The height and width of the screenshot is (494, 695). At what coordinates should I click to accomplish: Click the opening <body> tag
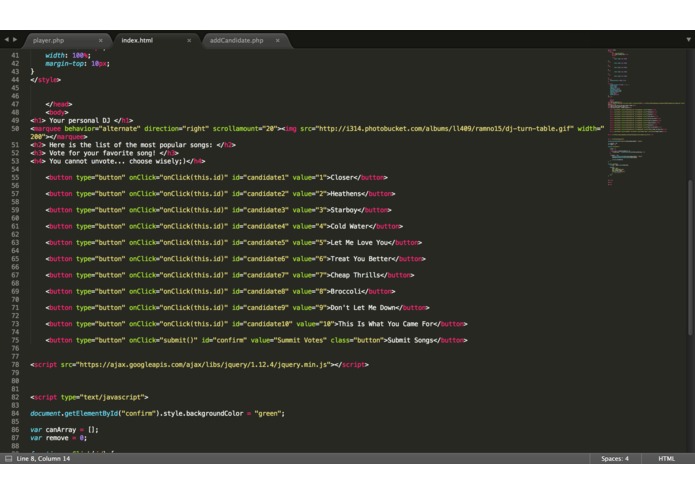pos(57,113)
